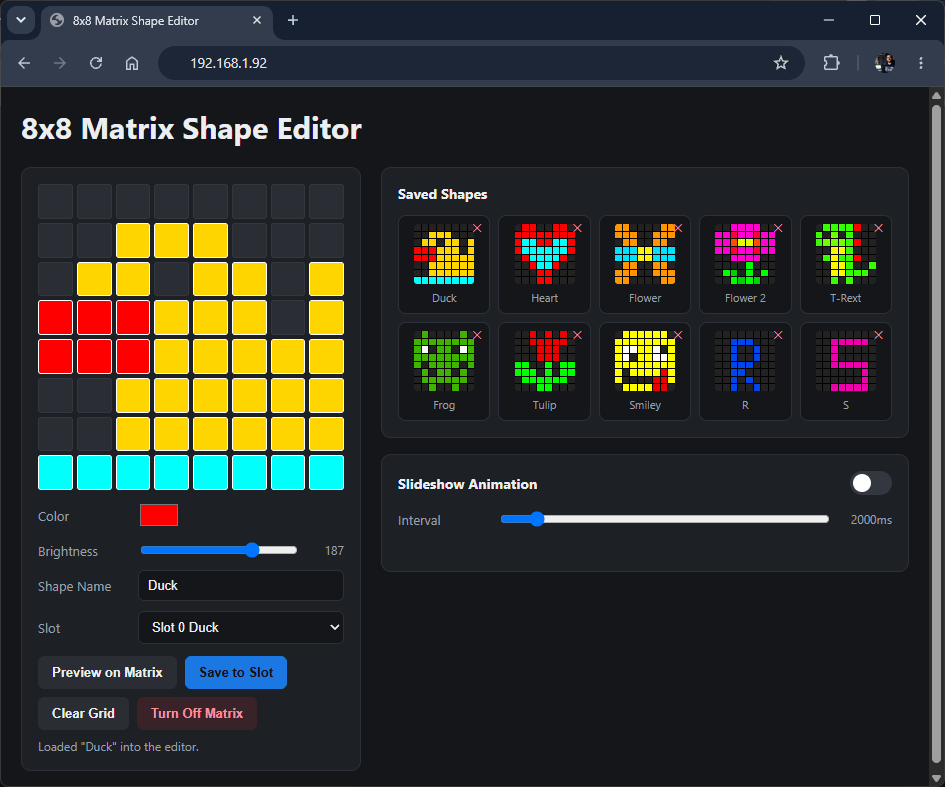Viewport: 945px width, 787px height.
Task: Click the Save to Slot button
Action: pos(236,673)
